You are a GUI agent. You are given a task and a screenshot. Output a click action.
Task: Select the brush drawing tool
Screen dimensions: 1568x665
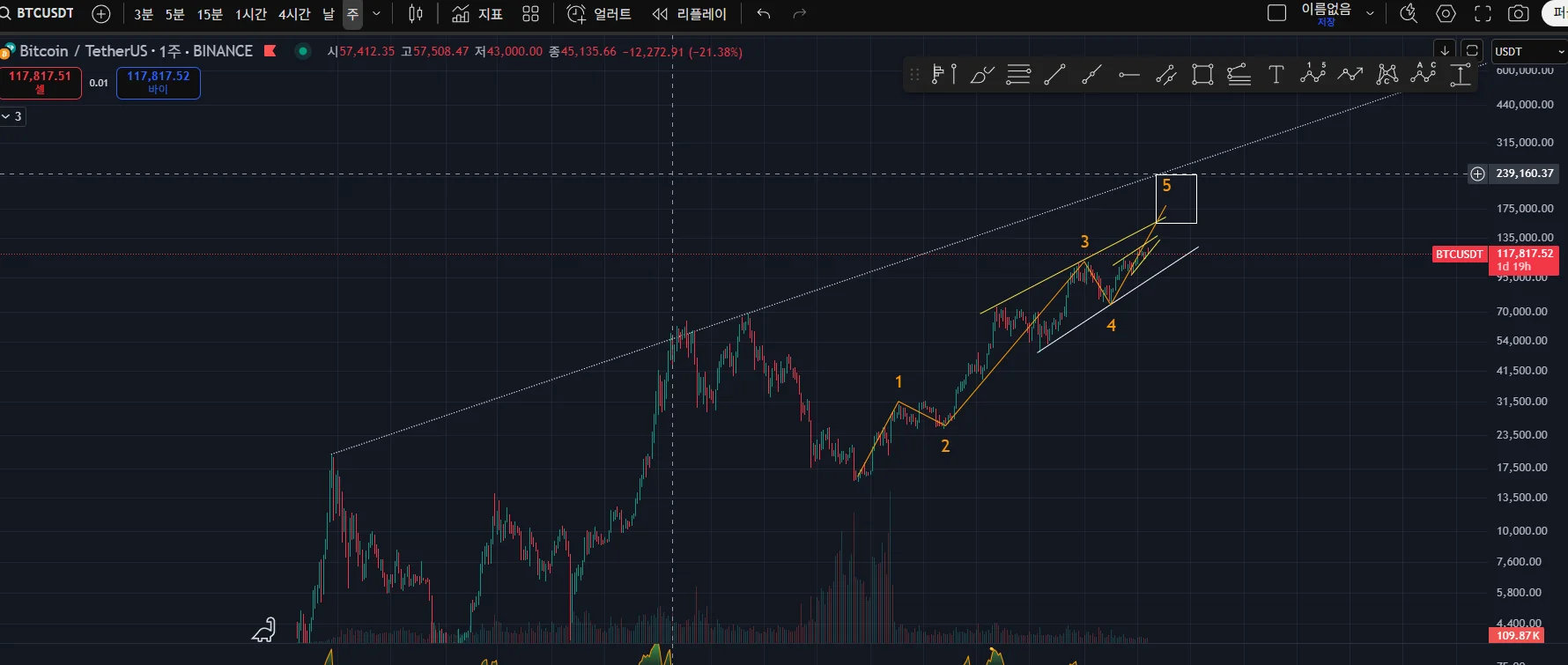point(981,75)
